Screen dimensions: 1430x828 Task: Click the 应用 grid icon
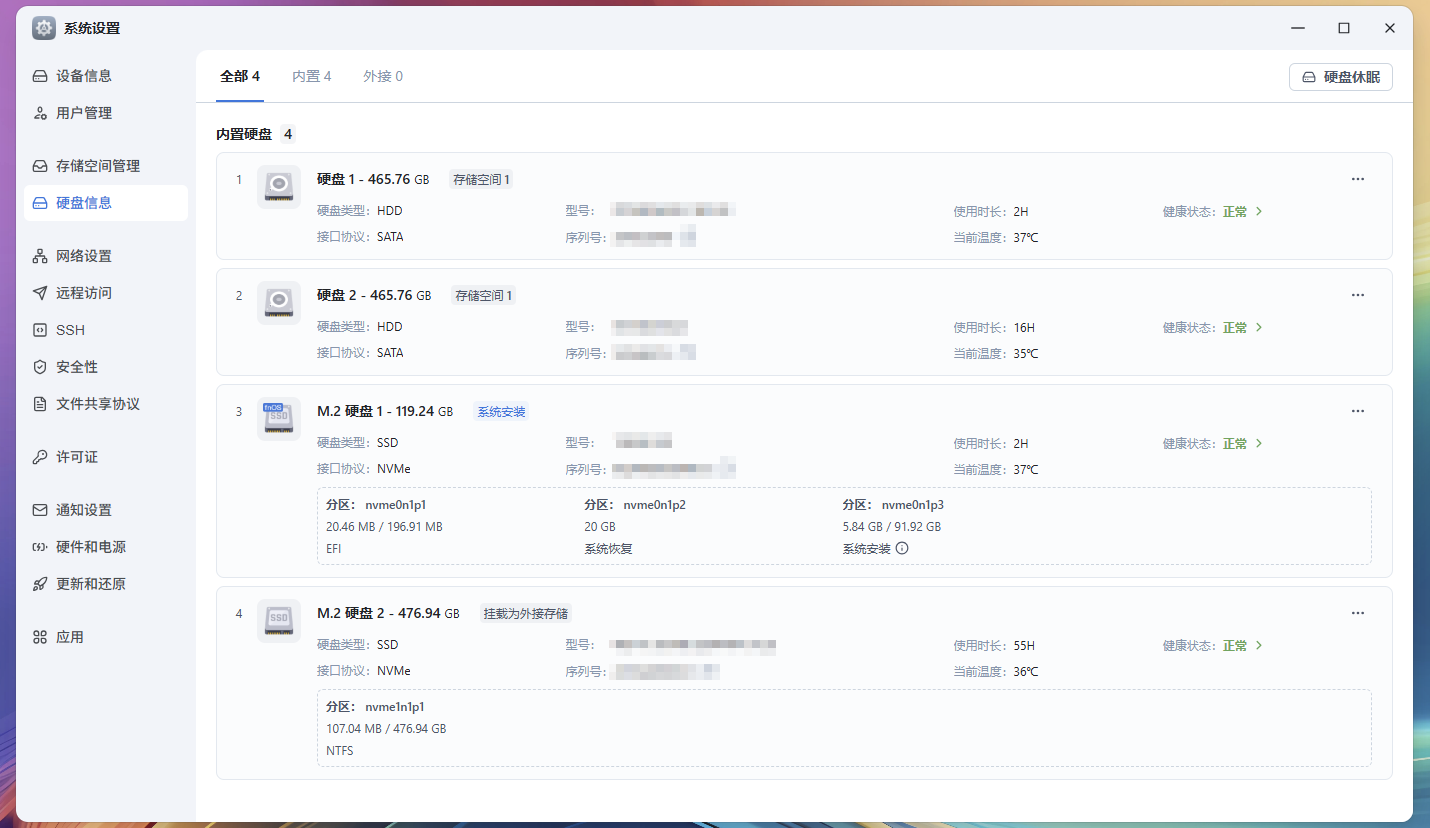(x=40, y=637)
